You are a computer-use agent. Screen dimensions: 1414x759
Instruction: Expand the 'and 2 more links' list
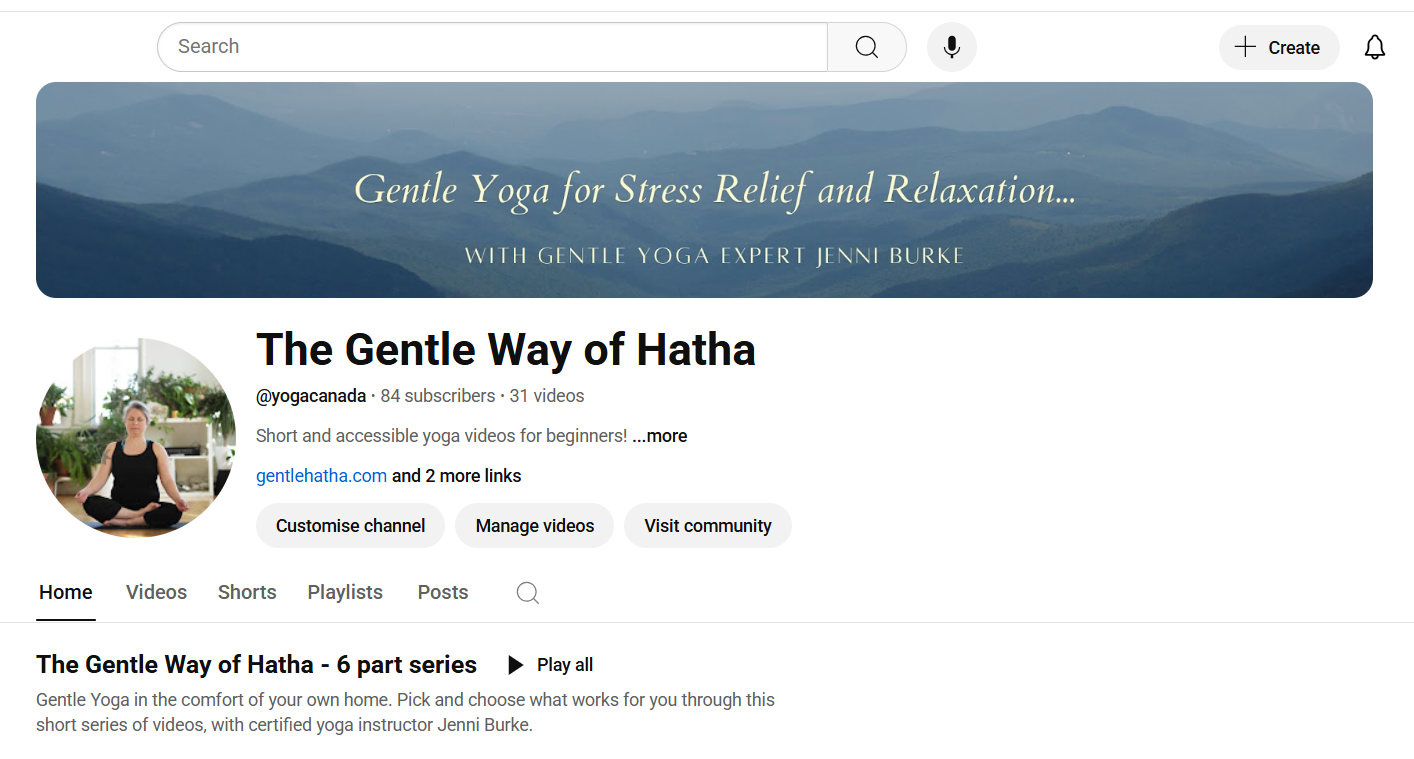click(x=457, y=476)
